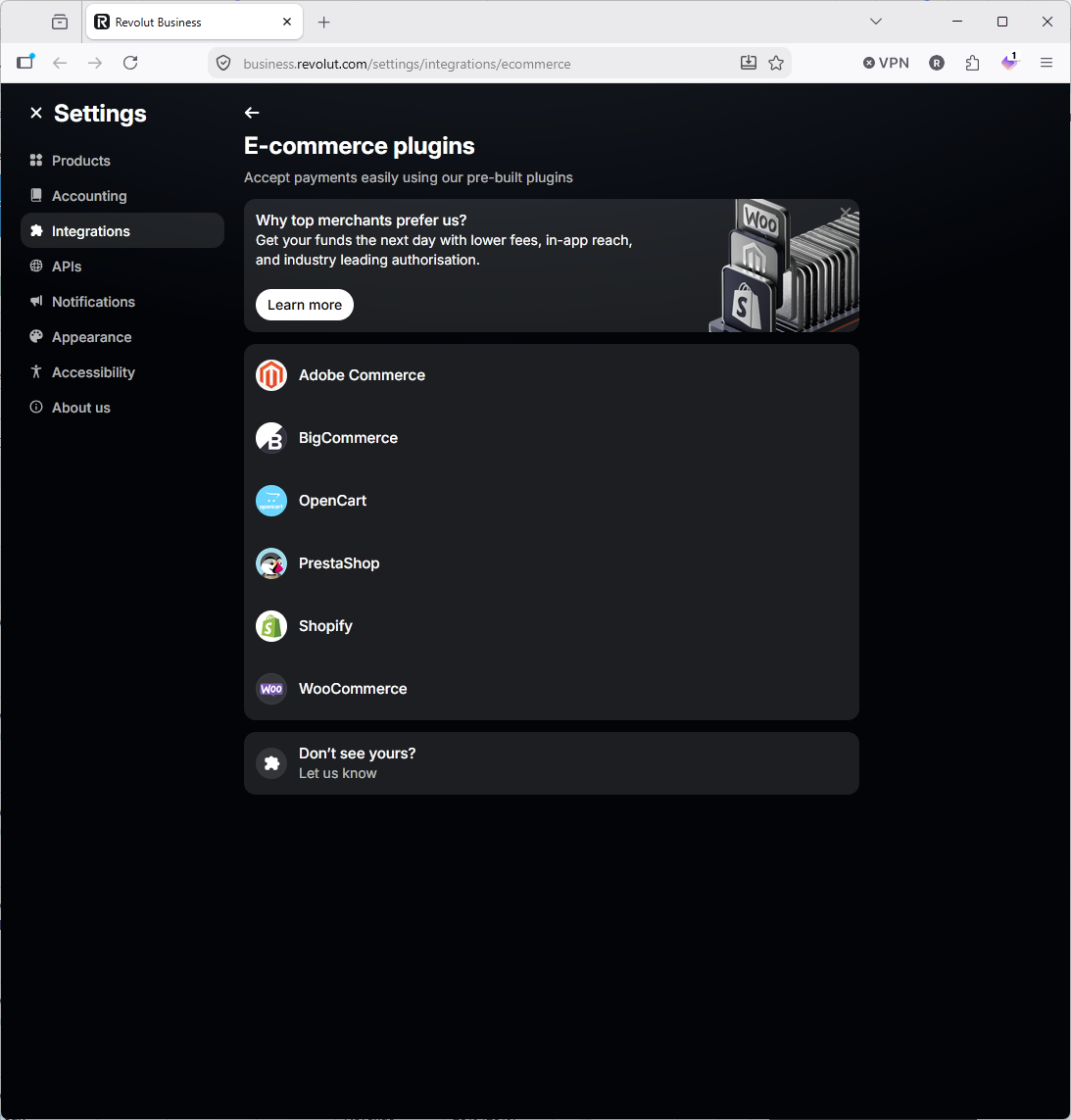This screenshot has height=1120, width=1071.
Task: Open About us section
Action: tap(122, 408)
